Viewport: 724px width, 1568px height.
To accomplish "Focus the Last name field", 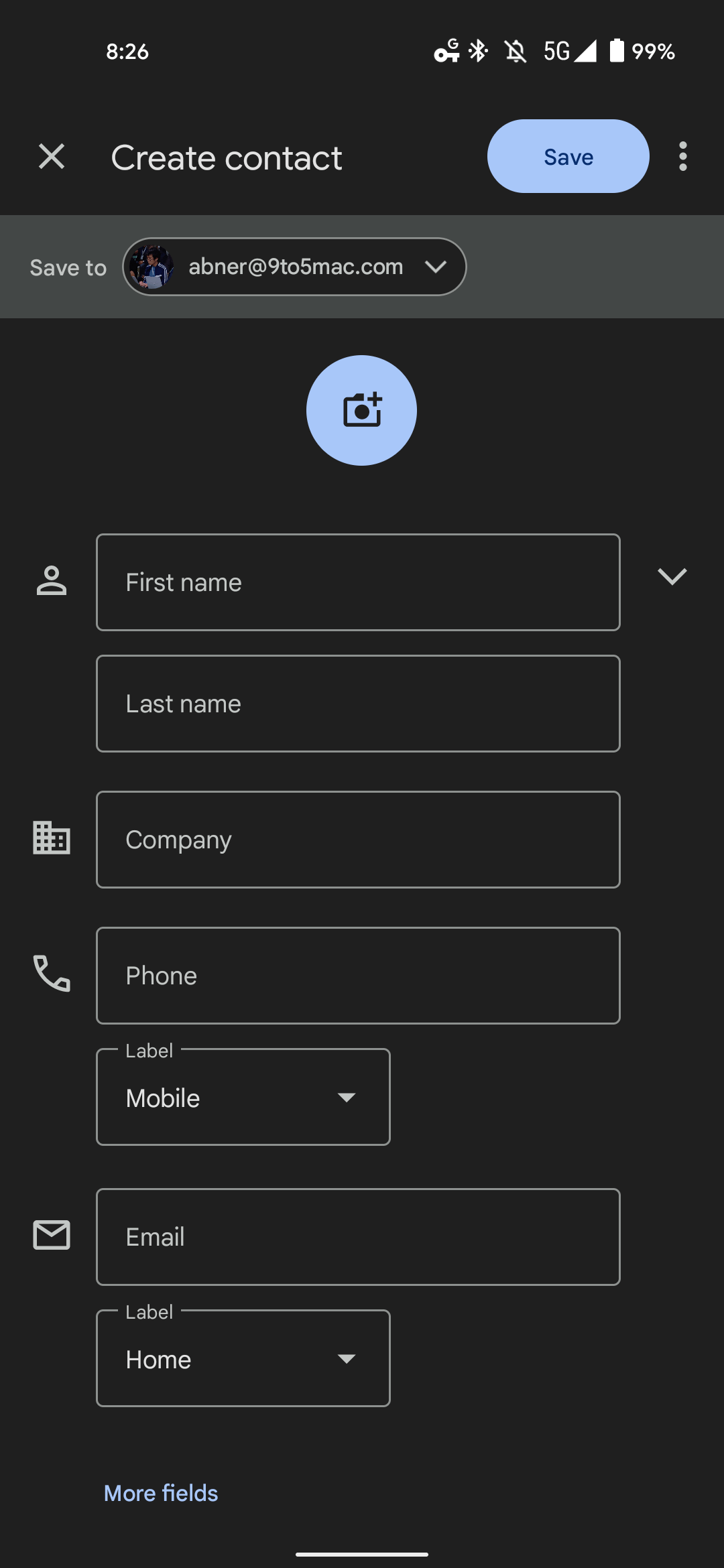I will click(358, 704).
